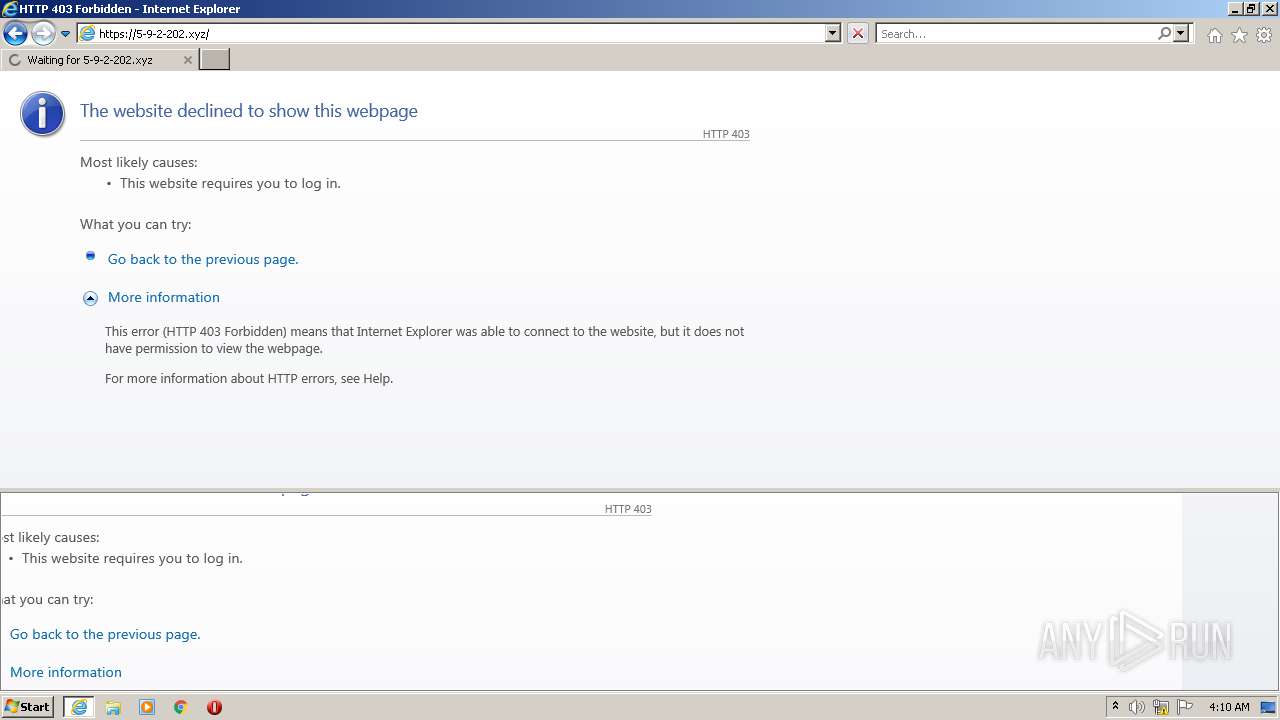1280x720 pixels.
Task: Open the media player taskbar icon
Action: (147, 707)
